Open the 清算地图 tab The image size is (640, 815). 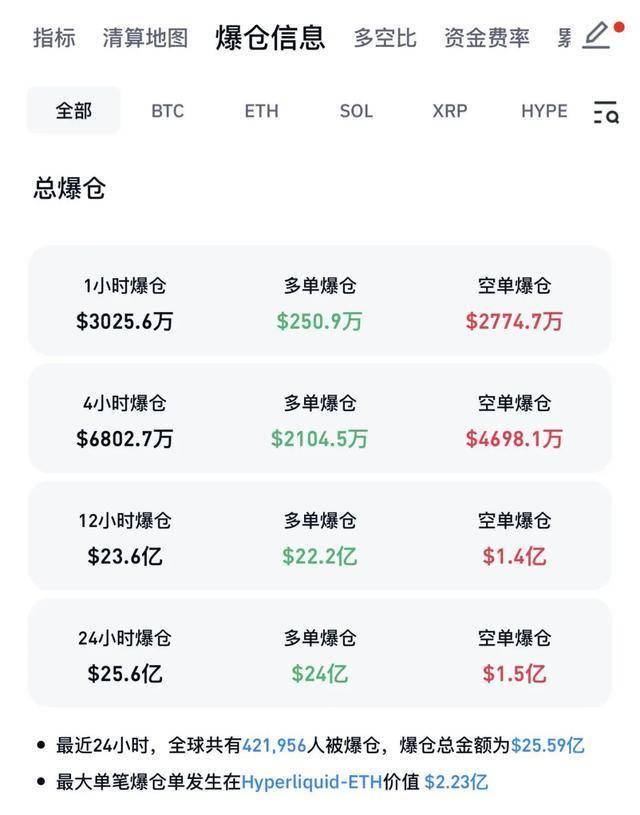point(145,38)
